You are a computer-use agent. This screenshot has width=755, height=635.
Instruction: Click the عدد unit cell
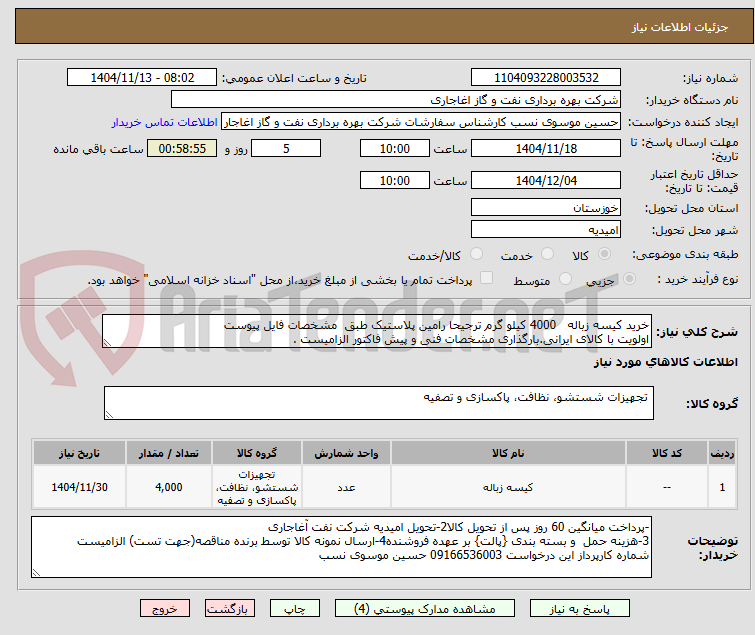(347, 487)
